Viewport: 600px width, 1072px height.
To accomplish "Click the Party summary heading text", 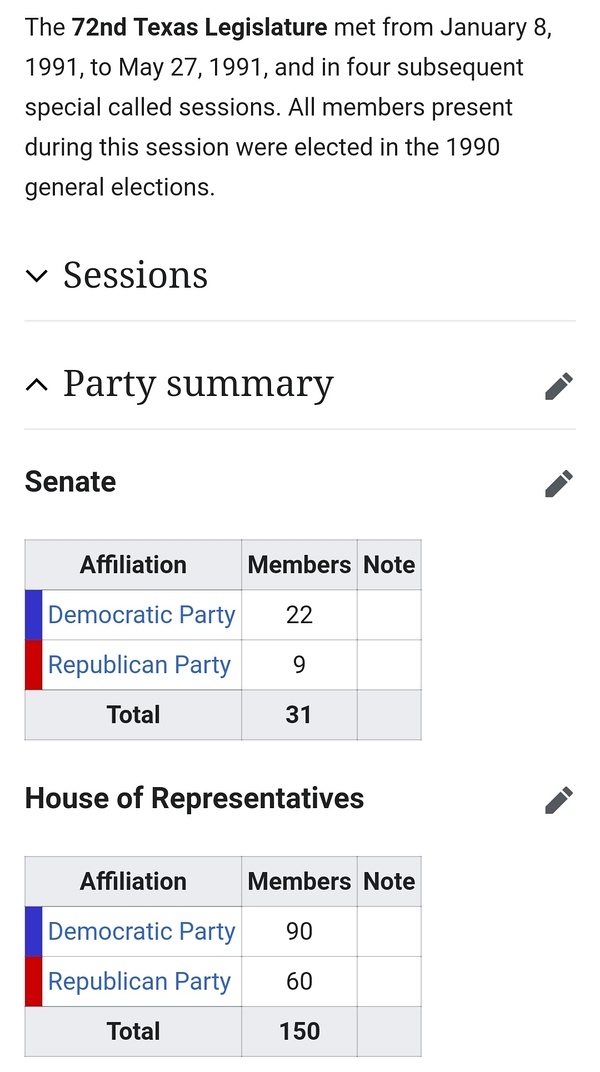I will pos(198,384).
